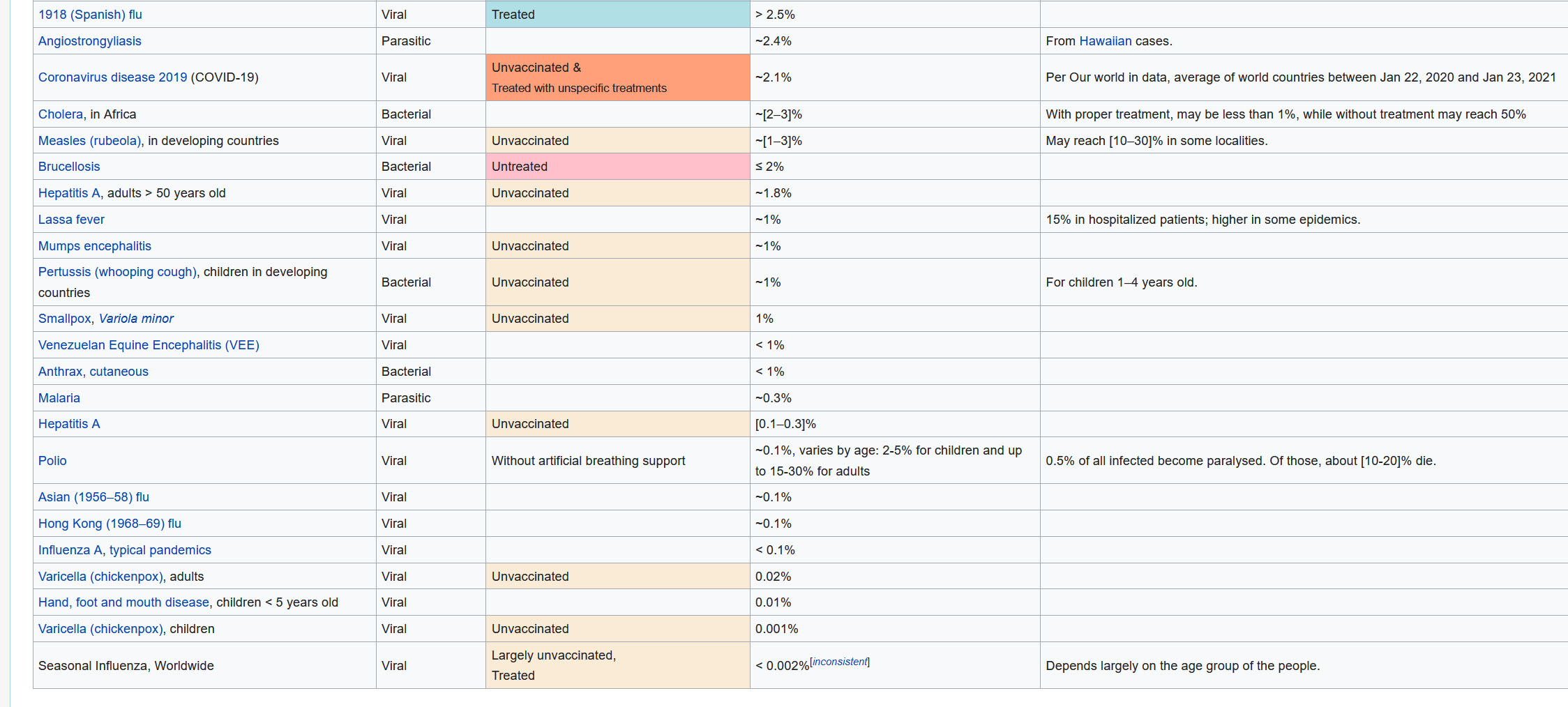Follow the Measles (rubeola) link
This screenshot has width=1568, height=707.
coord(89,141)
